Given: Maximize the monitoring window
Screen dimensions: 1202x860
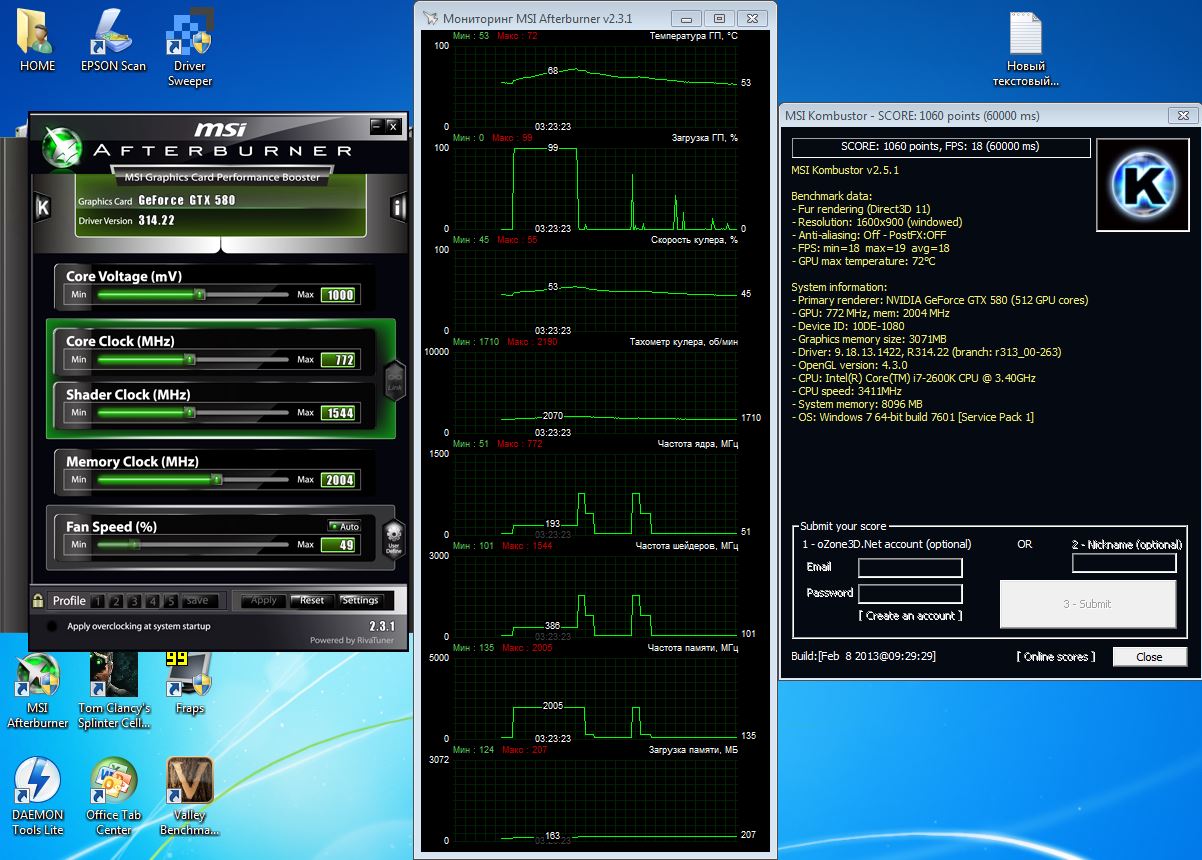Looking at the screenshot, I should (x=718, y=18).
